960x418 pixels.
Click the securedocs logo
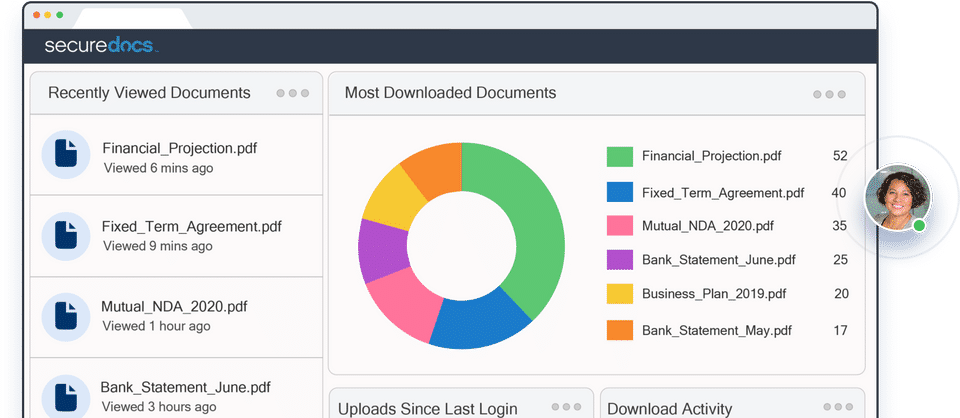pyautogui.click(x=102, y=46)
